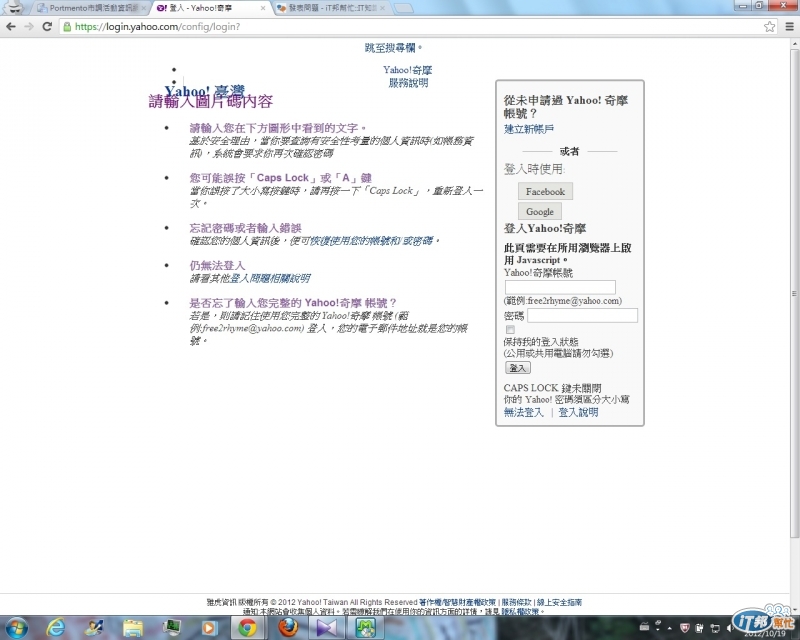800x640 pixels.
Task: Sign in using the Facebook button
Action: click(545, 191)
